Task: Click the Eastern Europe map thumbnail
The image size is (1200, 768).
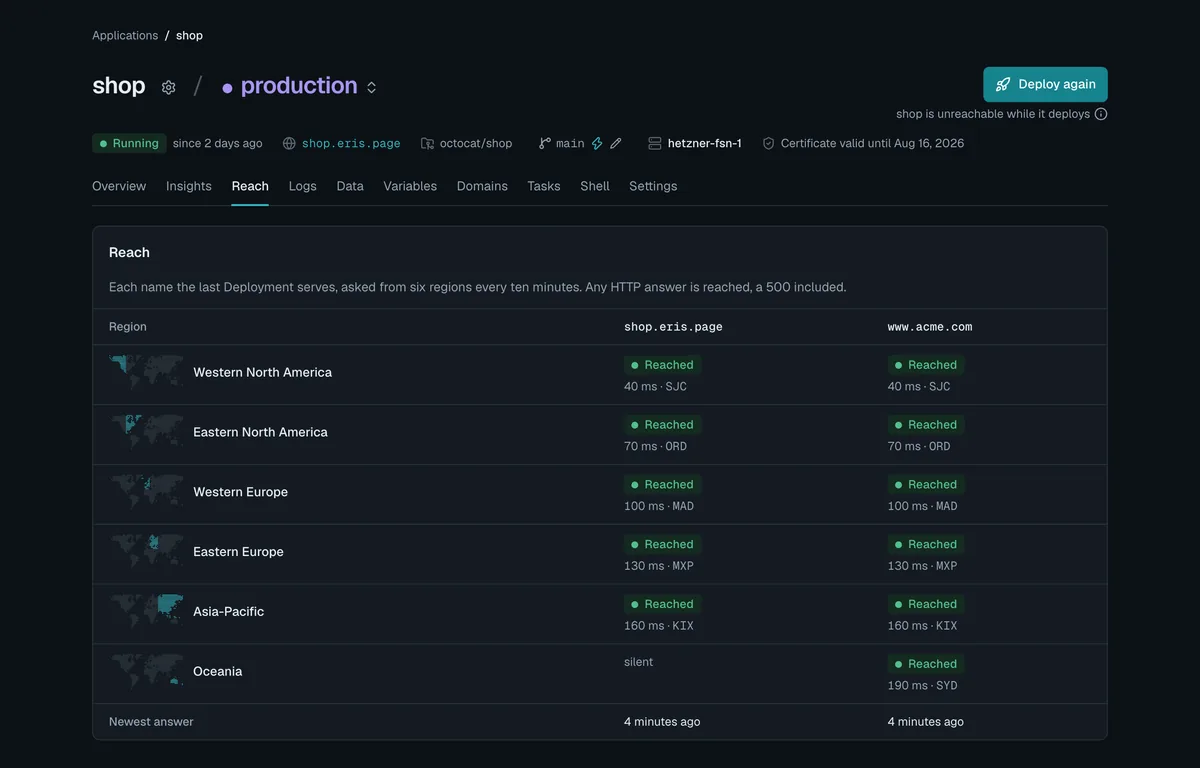Action: coord(146,552)
